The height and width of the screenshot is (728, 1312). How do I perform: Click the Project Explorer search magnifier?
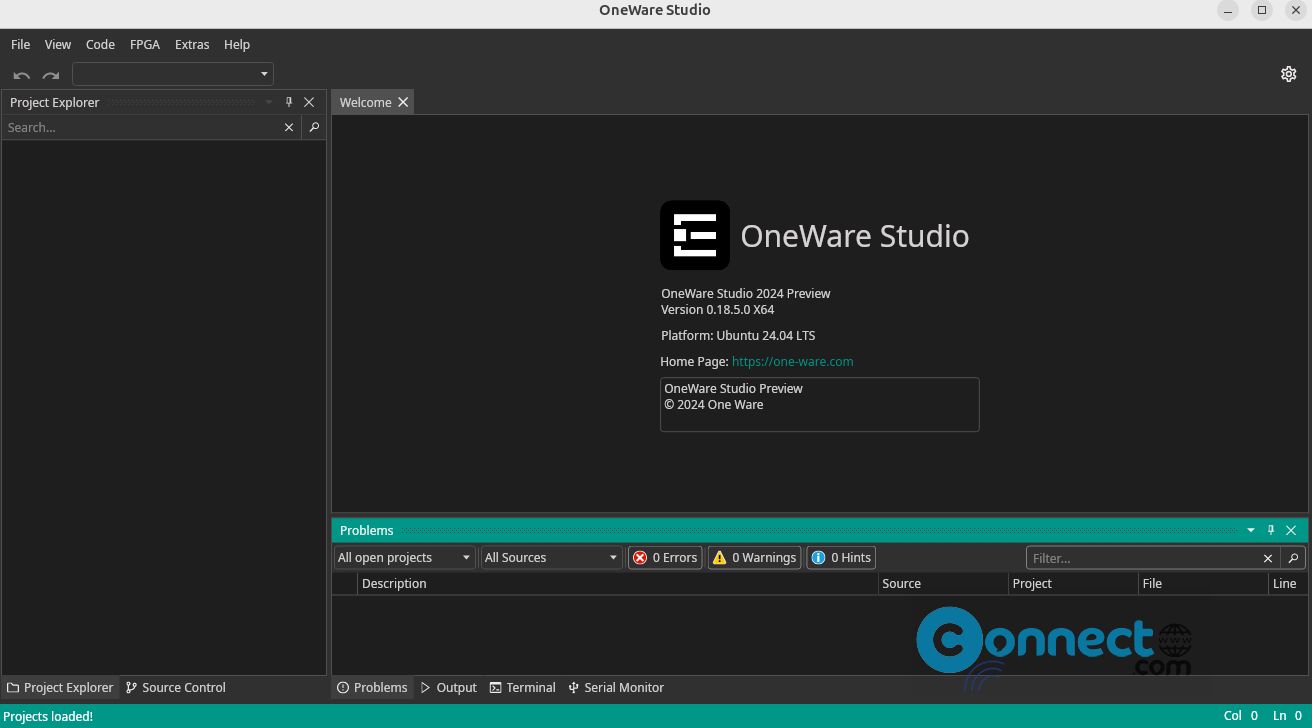(x=314, y=127)
